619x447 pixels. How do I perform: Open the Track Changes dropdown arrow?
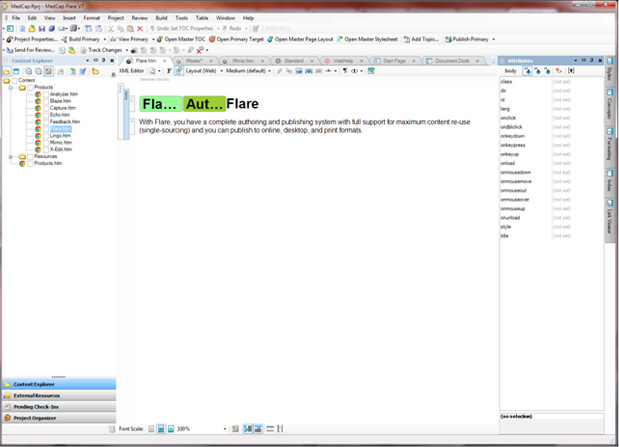tap(127, 50)
